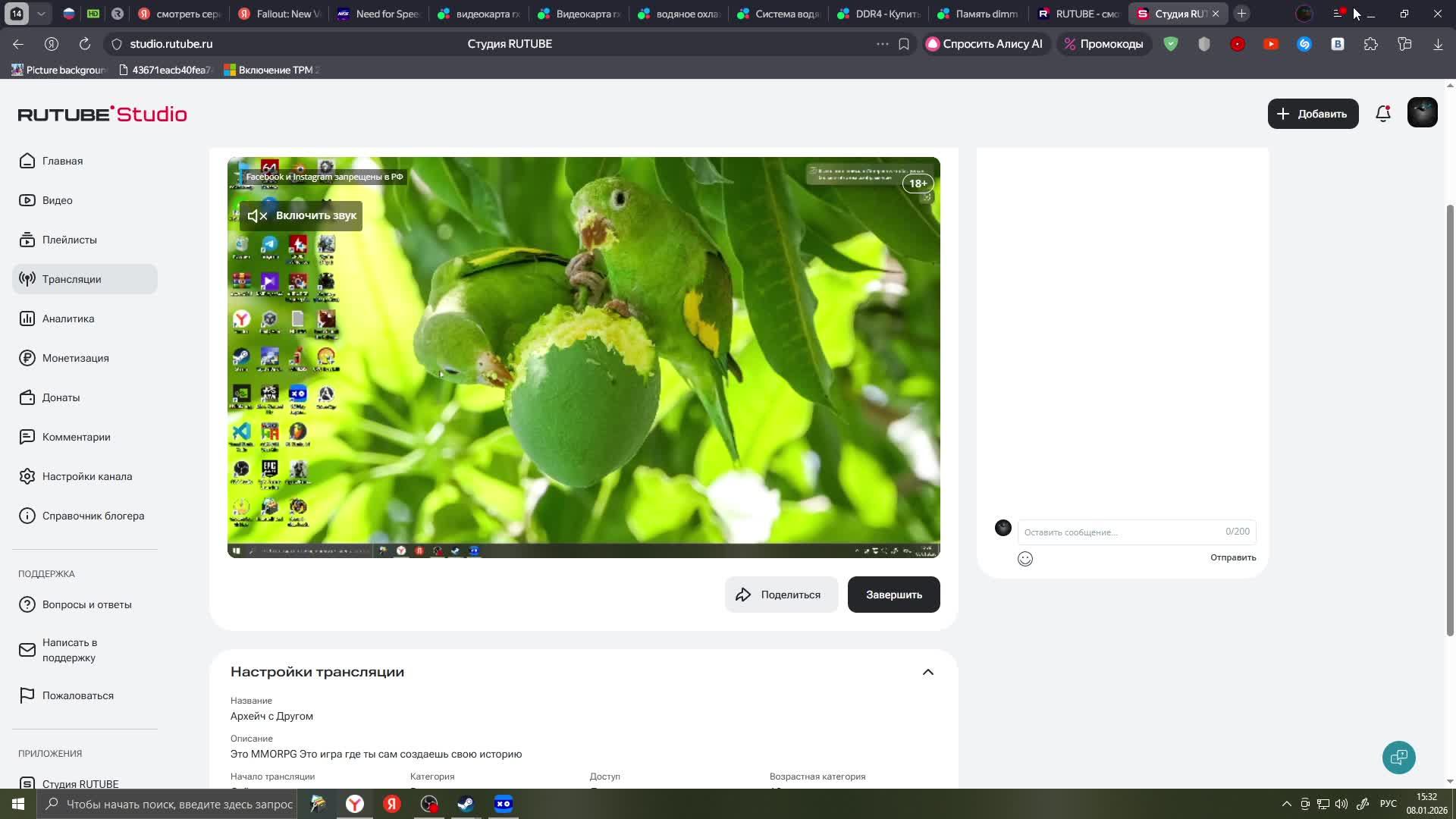Open the Аналитика section in sidebar

(68, 318)
